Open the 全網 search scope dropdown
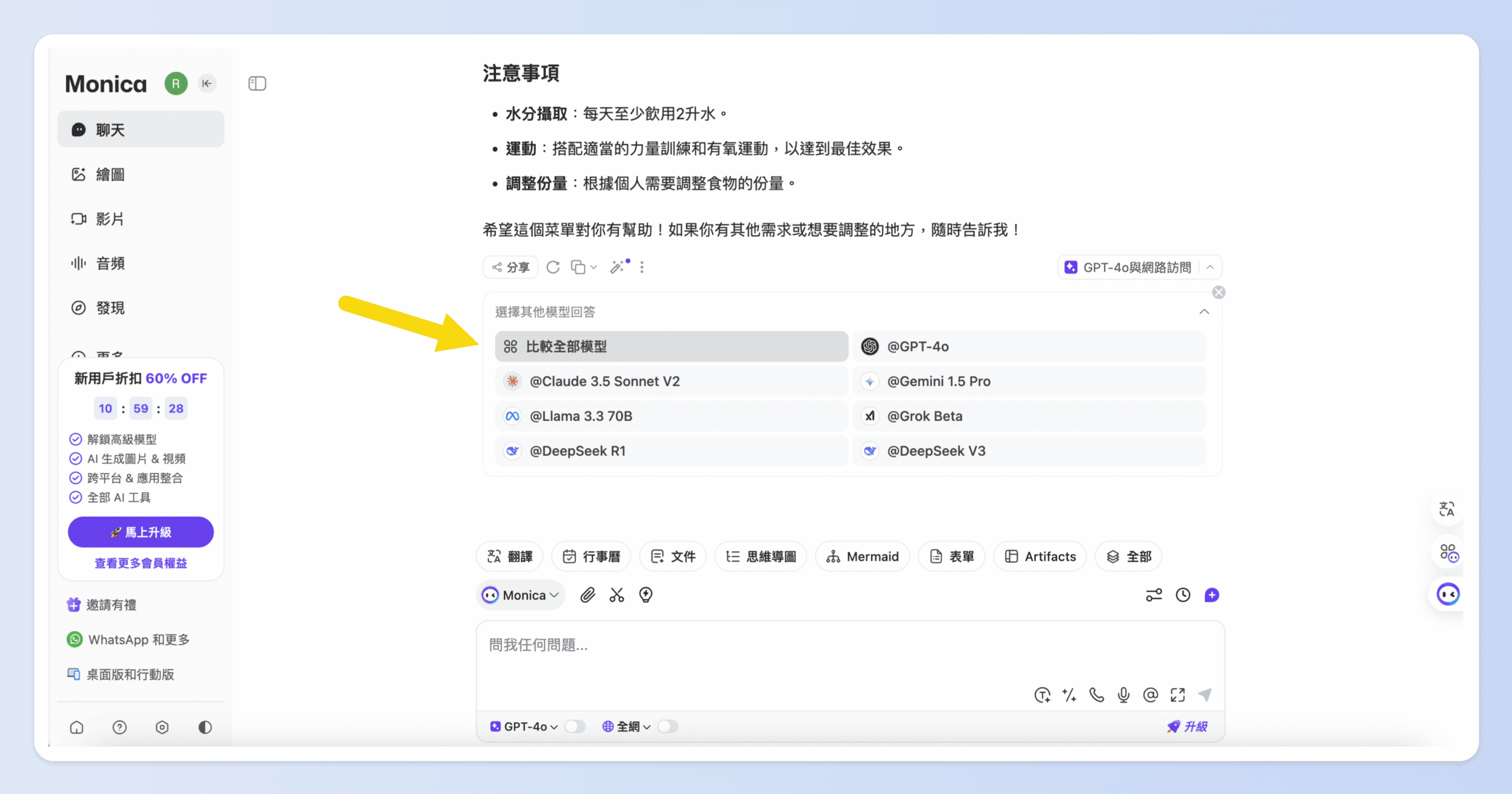Viewport: 1512px width, 794px height. tap(626, 727)
